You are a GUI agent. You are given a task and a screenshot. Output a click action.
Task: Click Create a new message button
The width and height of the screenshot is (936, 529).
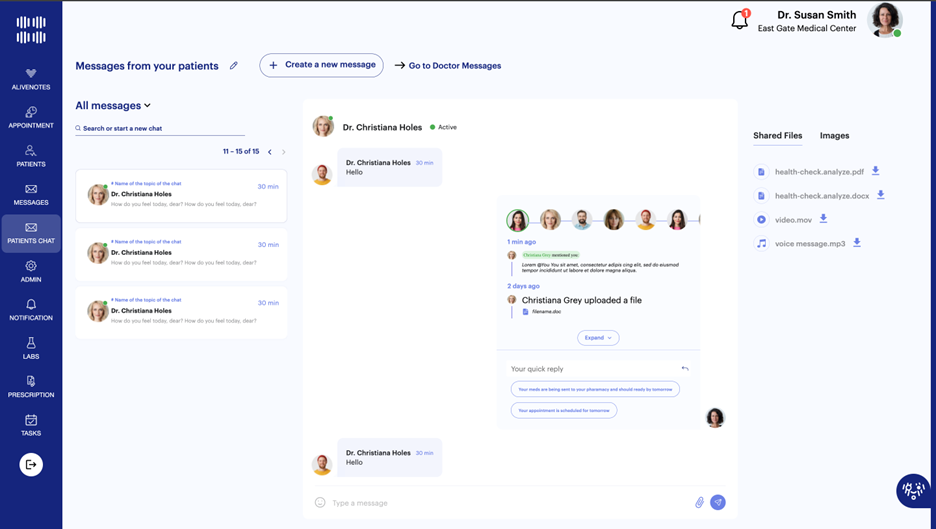click(x=321, y=65)
